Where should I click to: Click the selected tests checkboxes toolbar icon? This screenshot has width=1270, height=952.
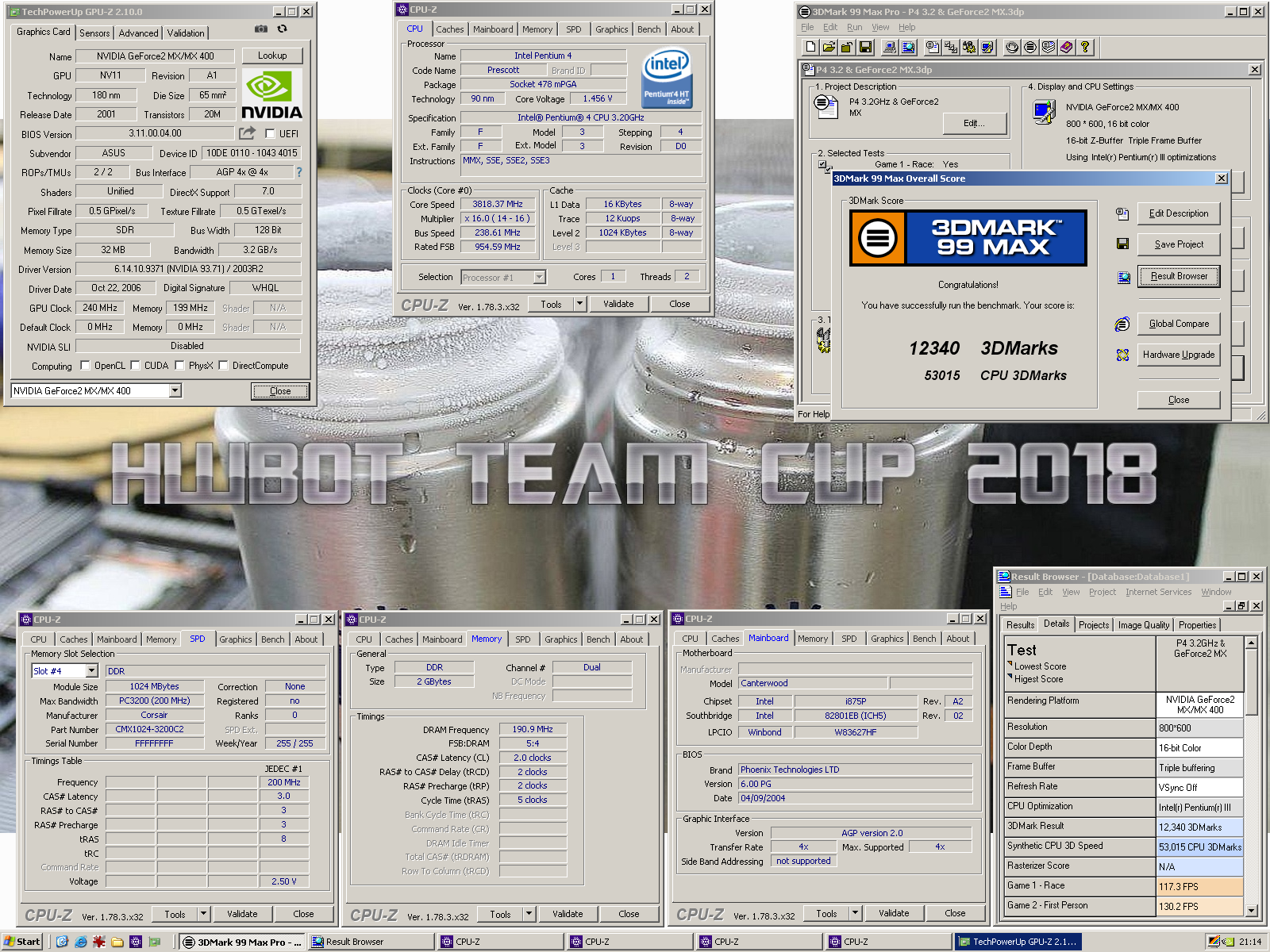click(951, 48)
